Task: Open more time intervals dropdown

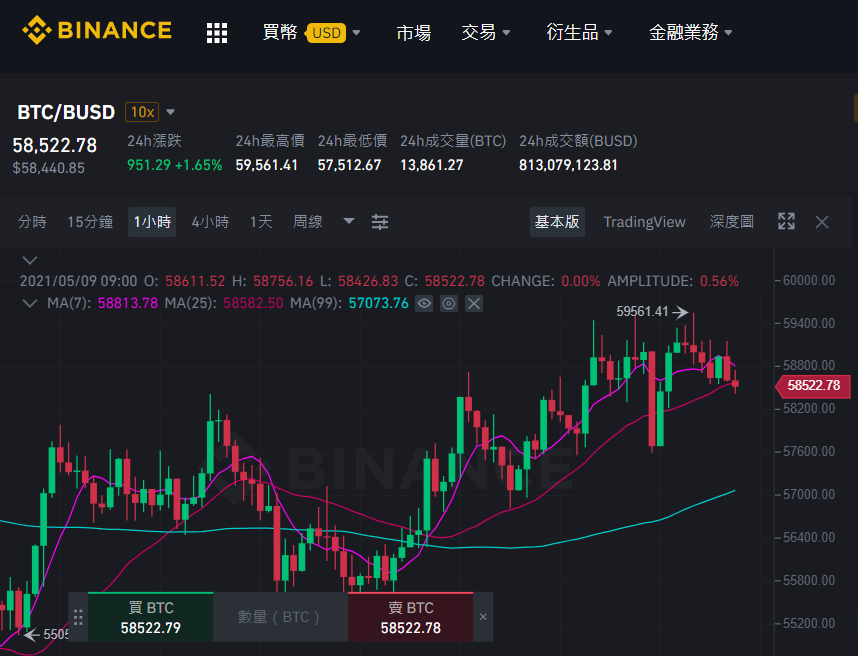Action: 349,222
